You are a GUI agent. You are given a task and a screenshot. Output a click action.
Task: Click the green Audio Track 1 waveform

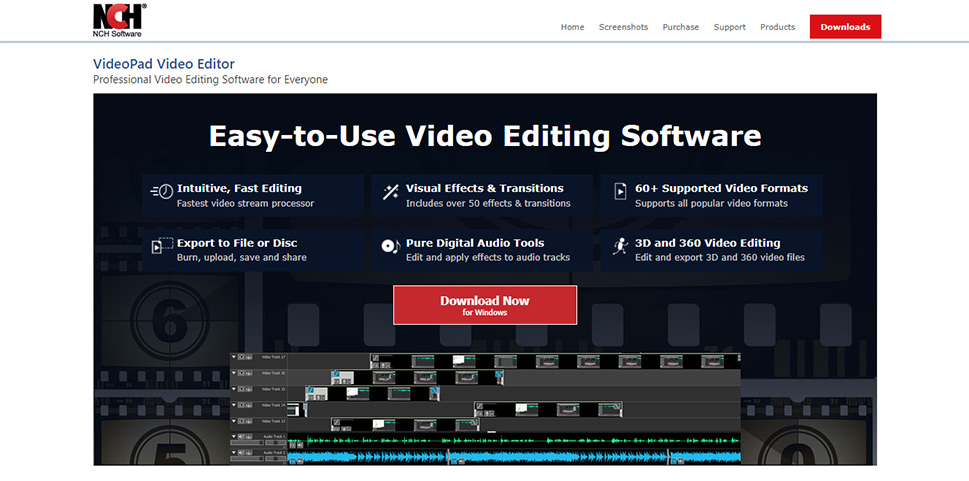coord(514,441)
